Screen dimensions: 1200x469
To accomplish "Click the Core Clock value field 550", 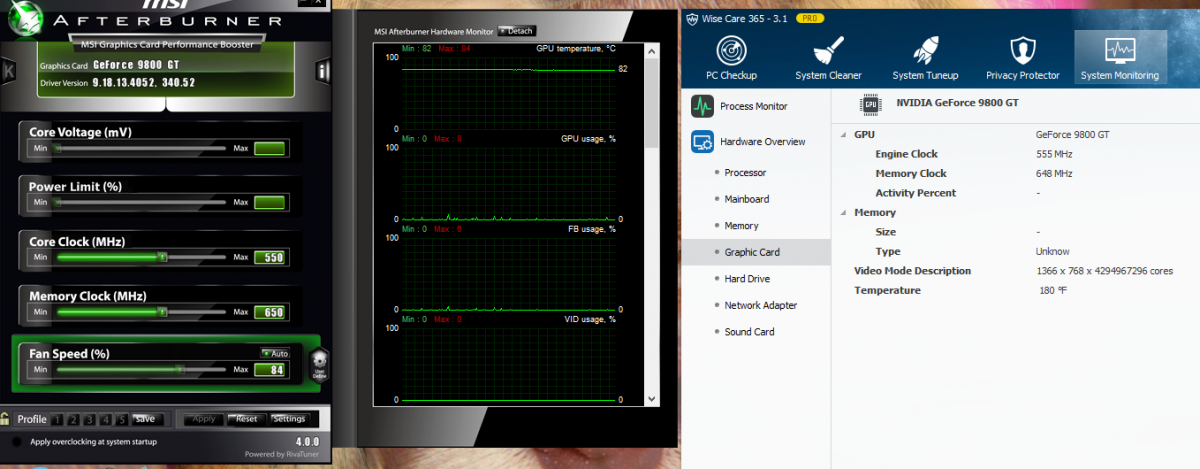I will pyautogui.click(x=270, y=257).
